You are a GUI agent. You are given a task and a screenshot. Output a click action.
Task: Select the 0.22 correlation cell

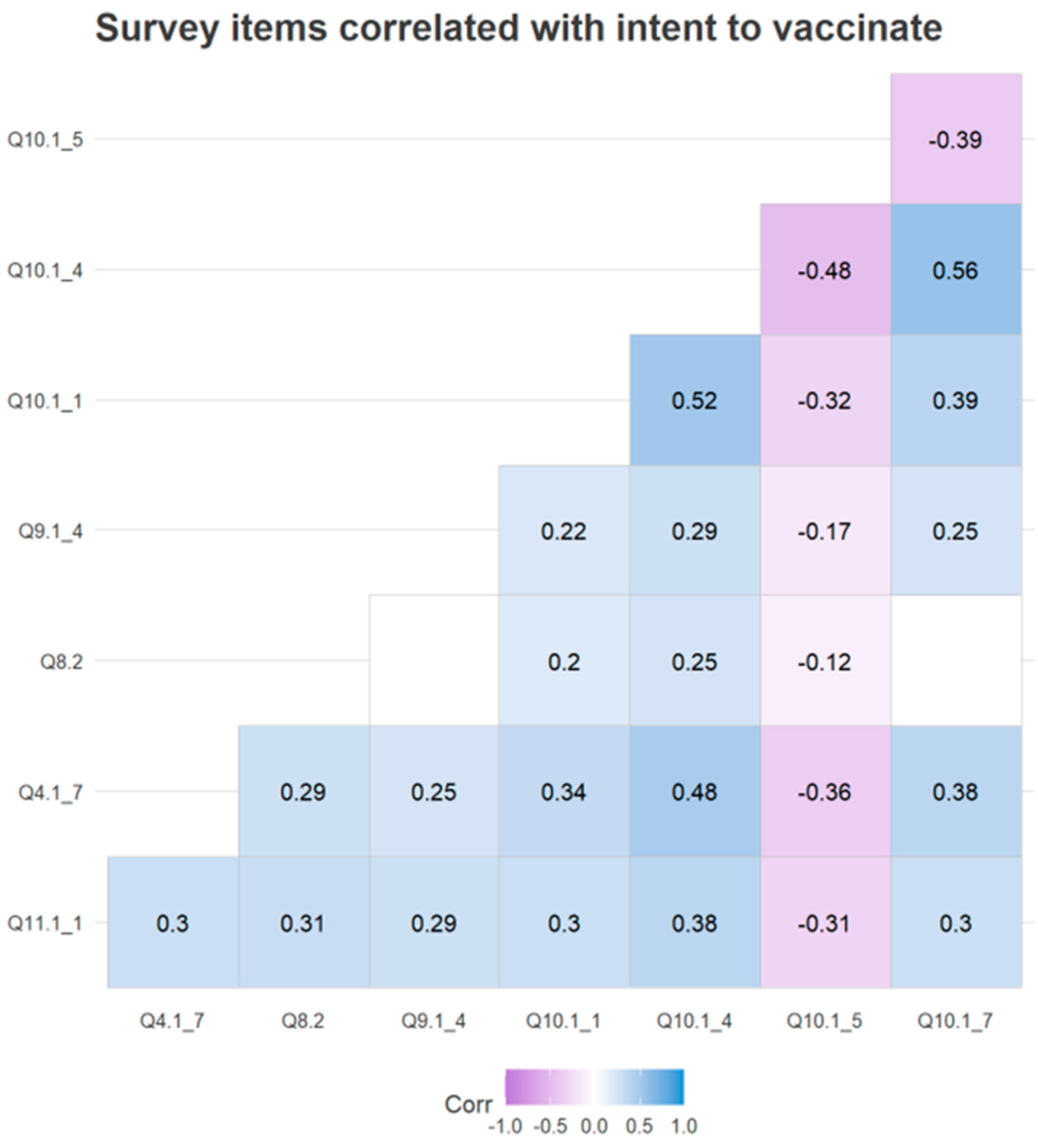click(563, 531)
